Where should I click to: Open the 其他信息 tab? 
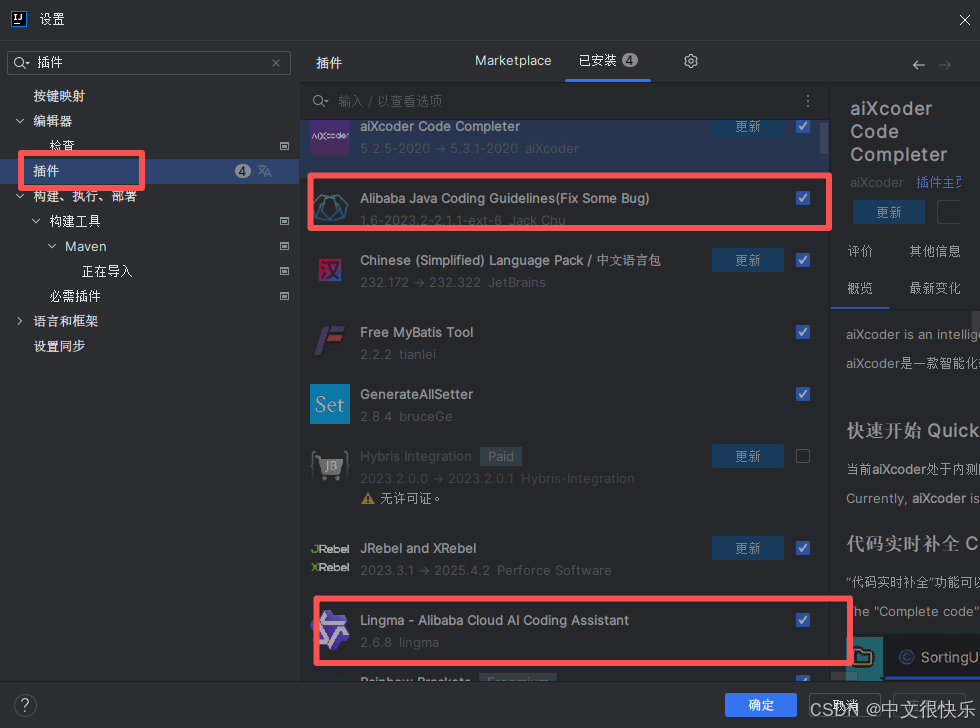pyautogui.click(x=935, y=251)
